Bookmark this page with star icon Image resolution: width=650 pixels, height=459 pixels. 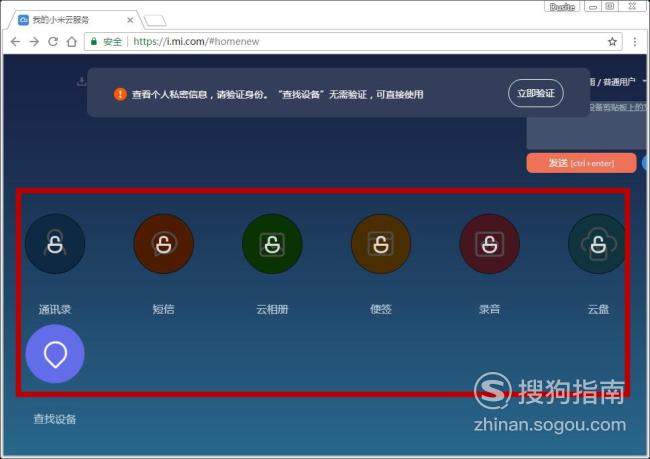(x=612, y=41)
